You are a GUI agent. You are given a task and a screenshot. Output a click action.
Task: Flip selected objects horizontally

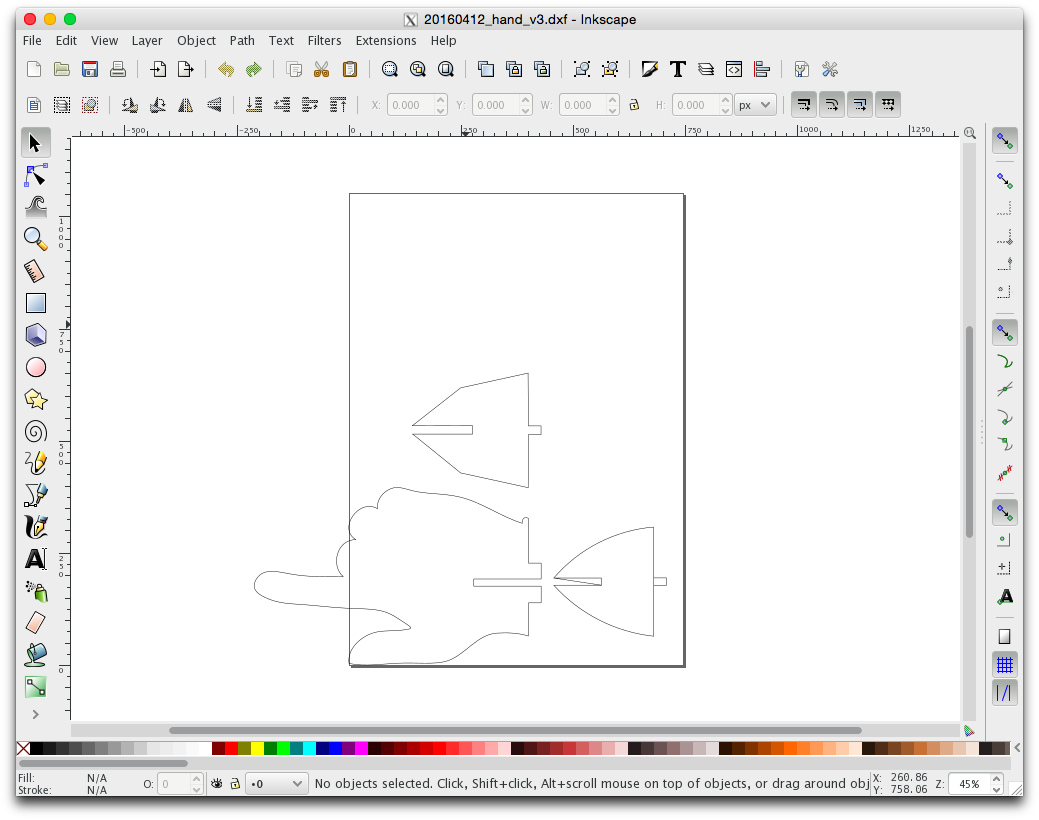point(186,105)
